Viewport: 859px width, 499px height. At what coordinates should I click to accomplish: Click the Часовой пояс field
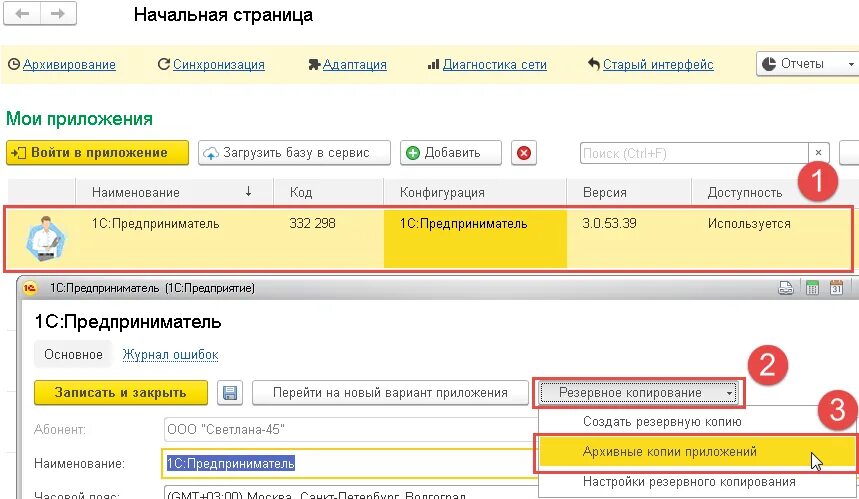click(x=351, y=493)
